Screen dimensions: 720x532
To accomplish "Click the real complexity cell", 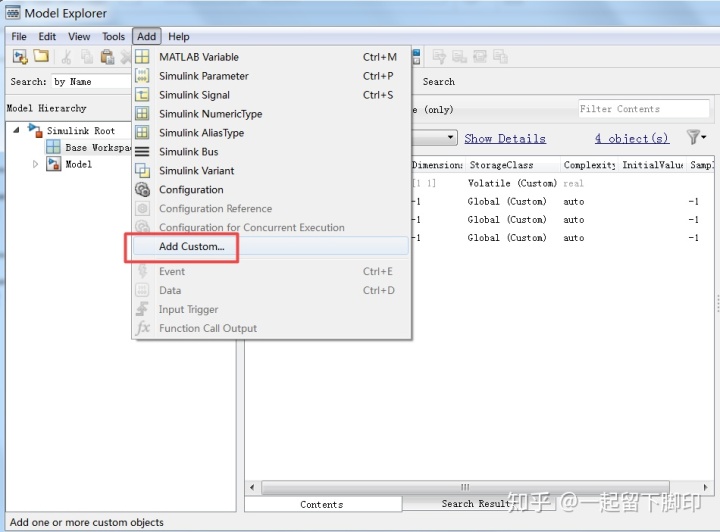I will pos(574,183).
